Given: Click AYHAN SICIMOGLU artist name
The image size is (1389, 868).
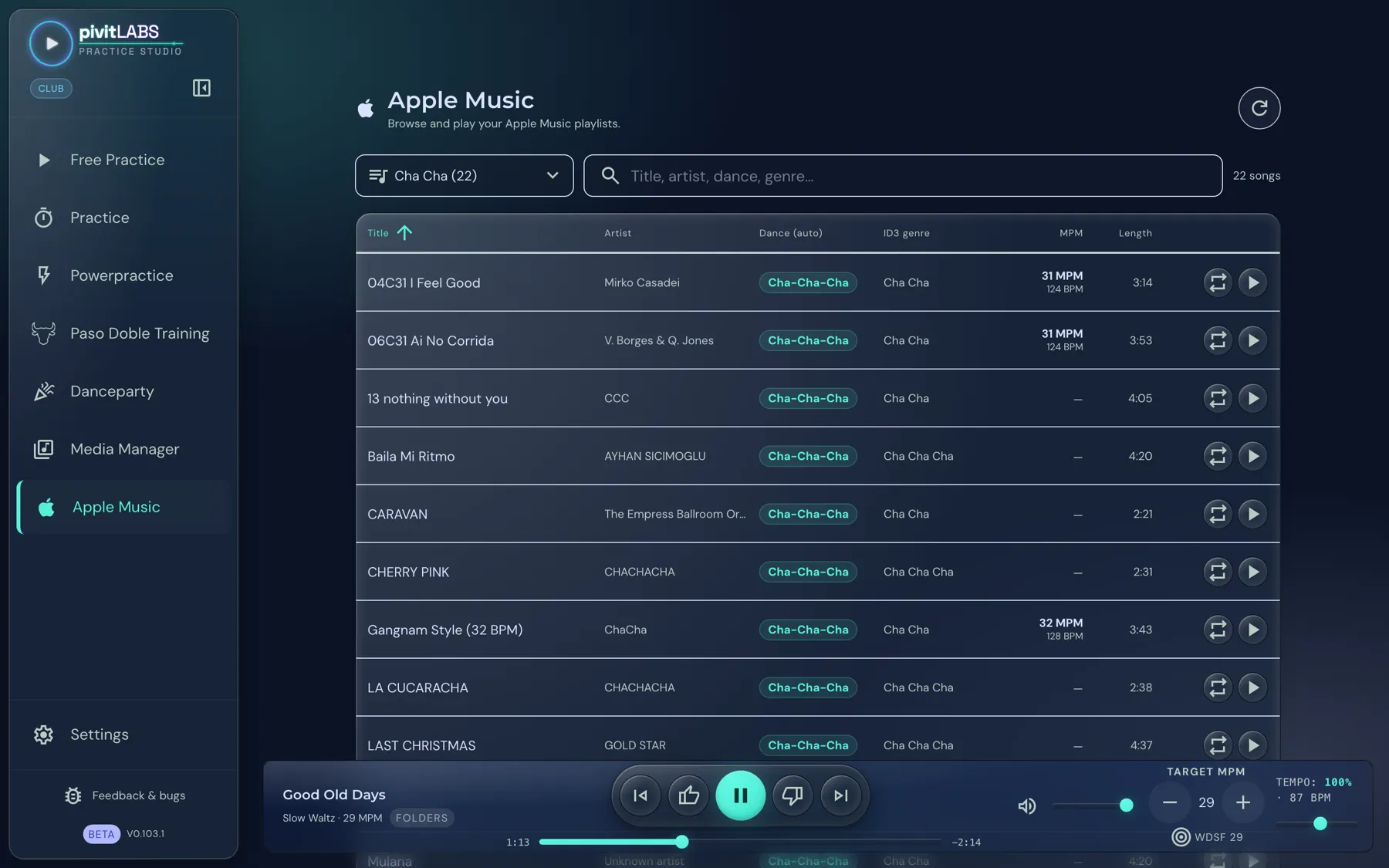Looking at the screenshot, I should tap(654, 456).
